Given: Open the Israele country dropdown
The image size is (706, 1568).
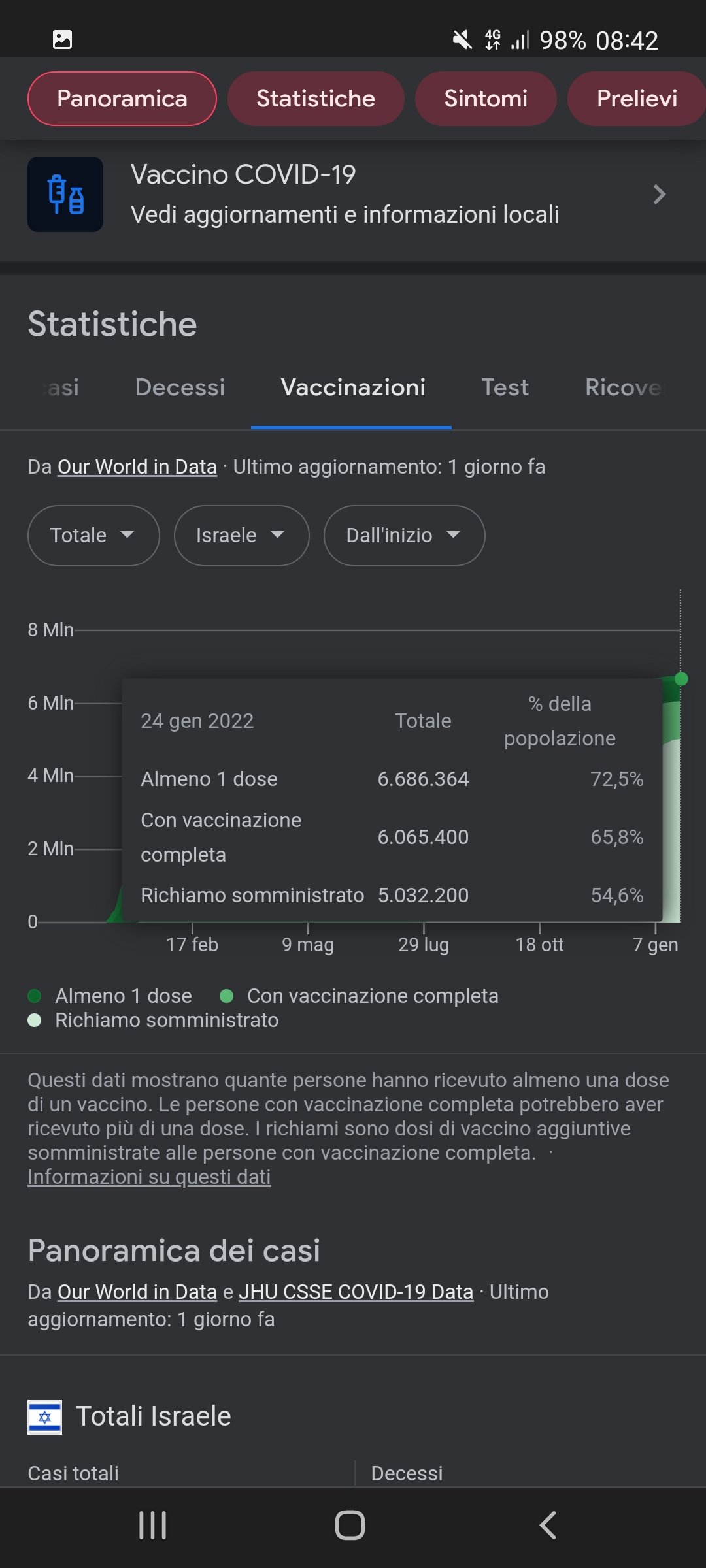Looking at the screenshot, I should (241, 535).
